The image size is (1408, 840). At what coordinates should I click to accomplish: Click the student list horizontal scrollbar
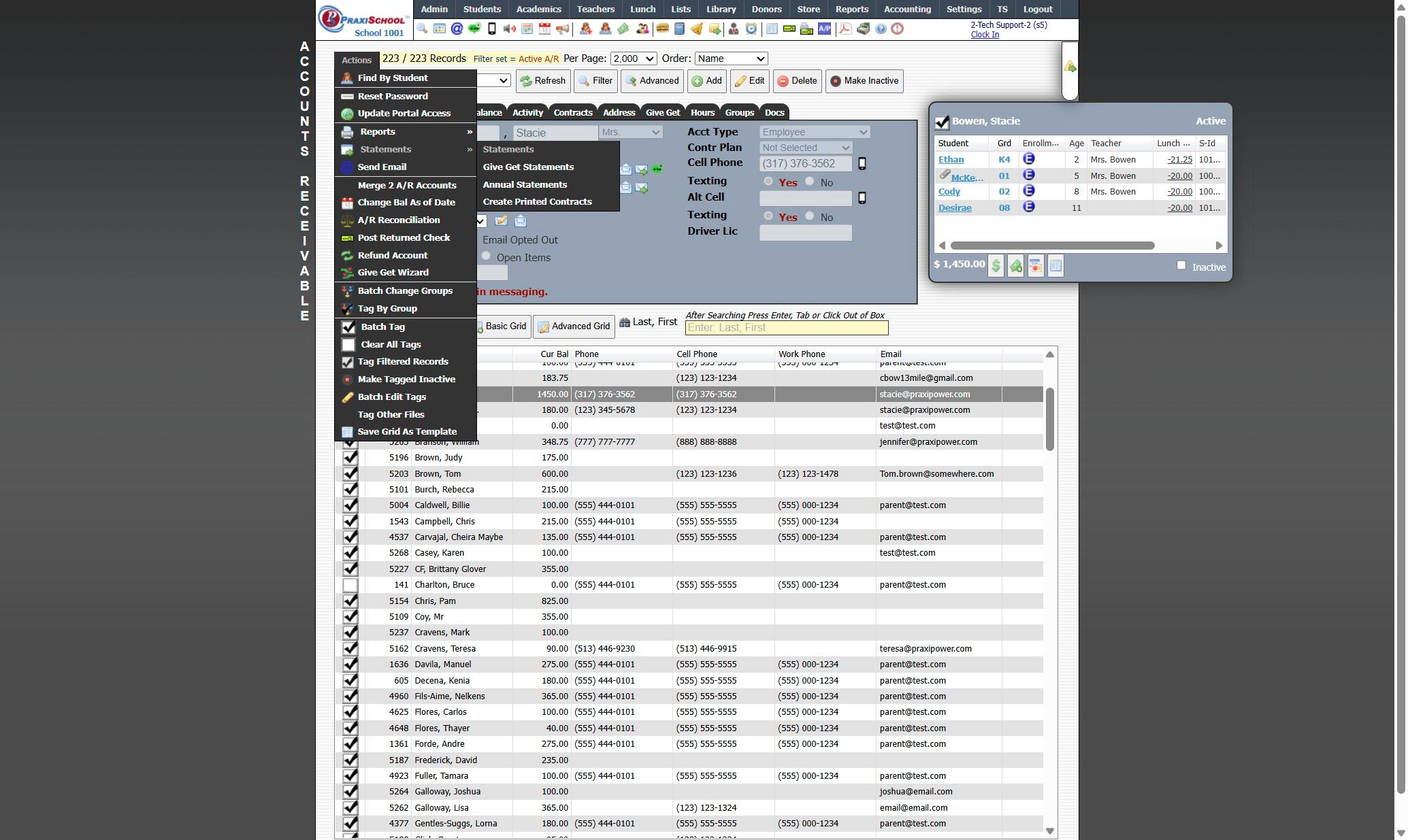point(1052,246)
